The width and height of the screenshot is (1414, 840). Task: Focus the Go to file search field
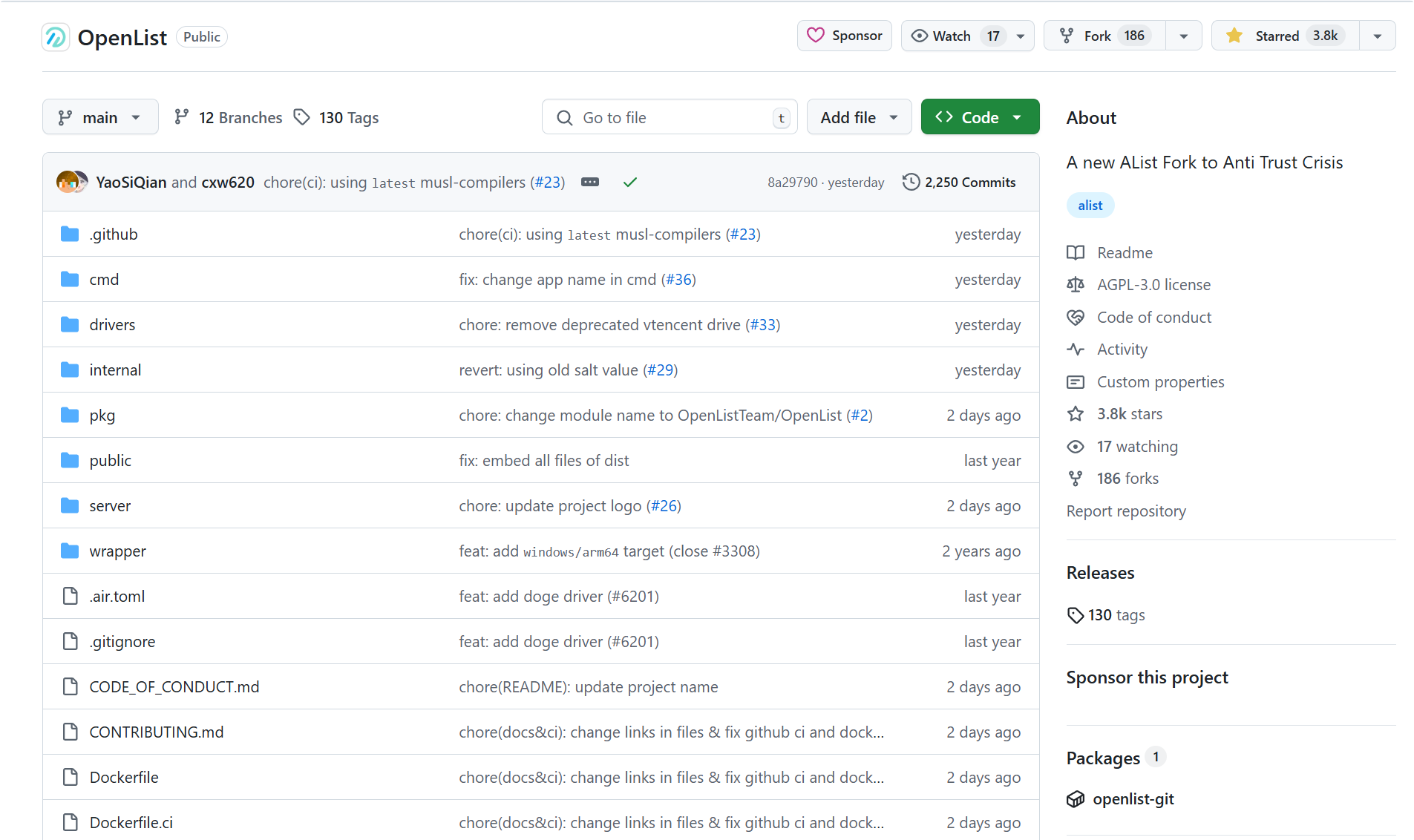click(668, 117)
